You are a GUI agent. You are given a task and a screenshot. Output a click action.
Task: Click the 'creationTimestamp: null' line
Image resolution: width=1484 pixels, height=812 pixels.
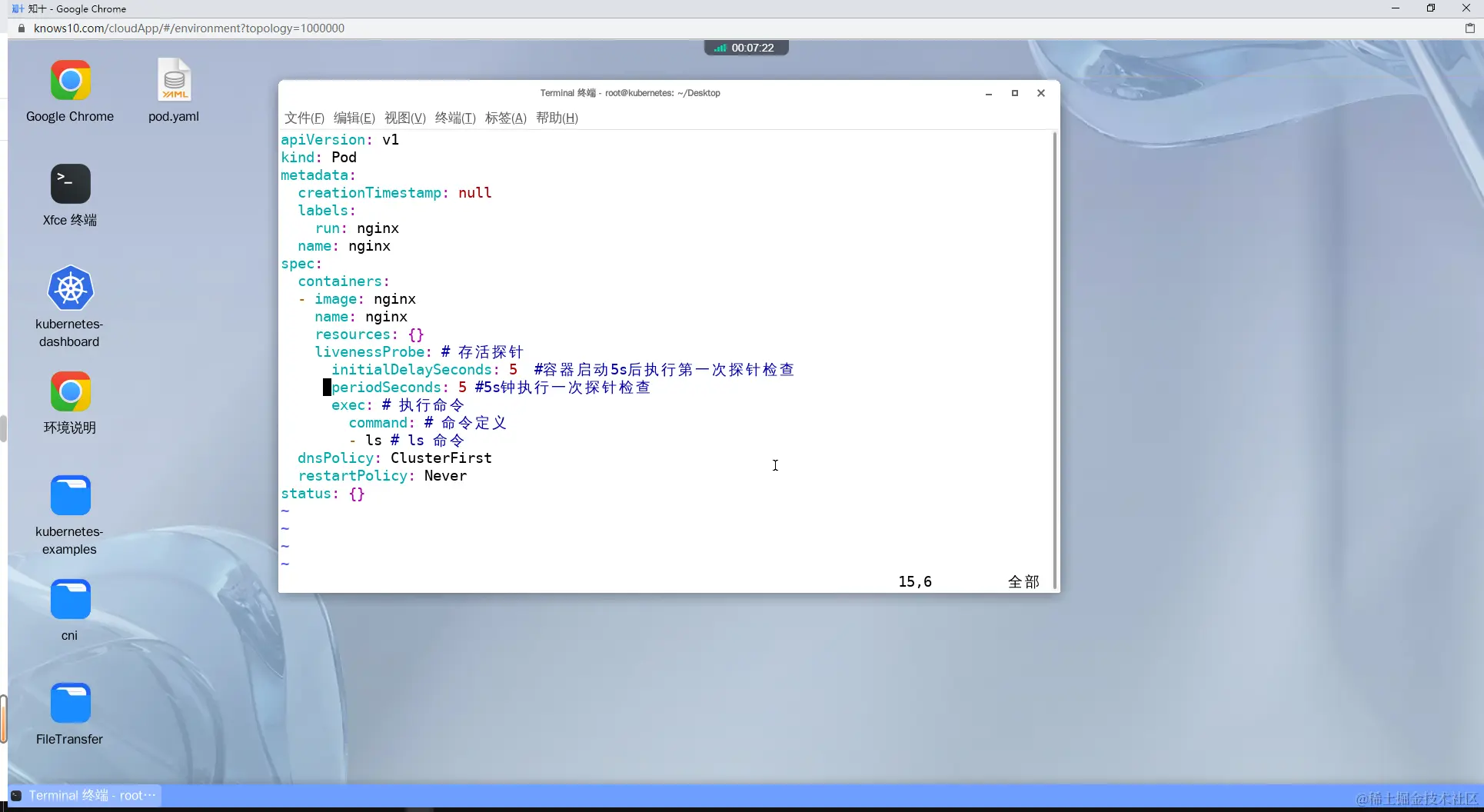(x=394, y=193)
